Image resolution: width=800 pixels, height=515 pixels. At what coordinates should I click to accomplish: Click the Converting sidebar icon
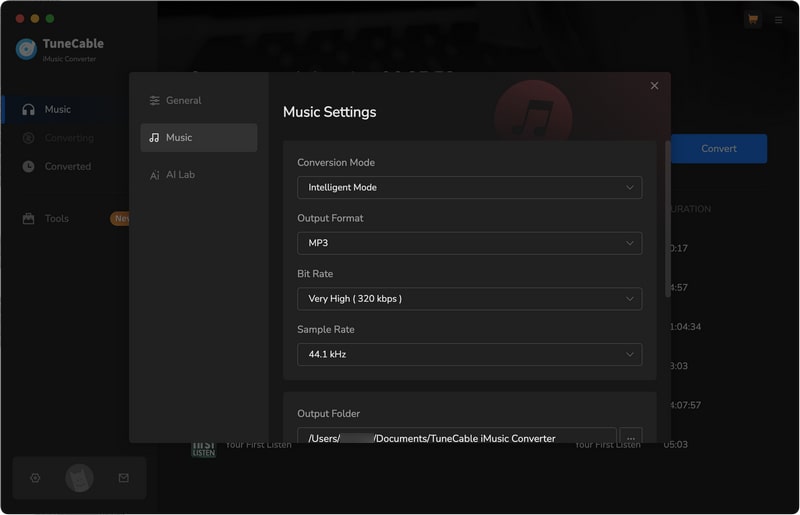29,138
